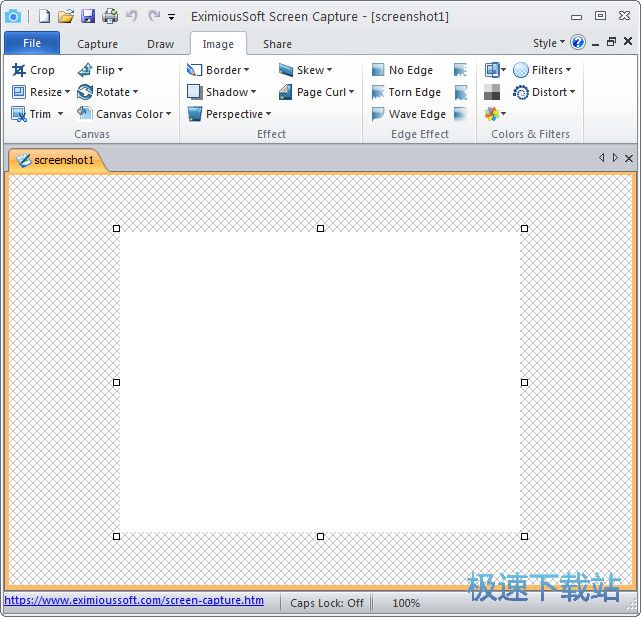641x617 pixels.
Task: Open the Draw ribbon tab
Action: click(160, 44)
